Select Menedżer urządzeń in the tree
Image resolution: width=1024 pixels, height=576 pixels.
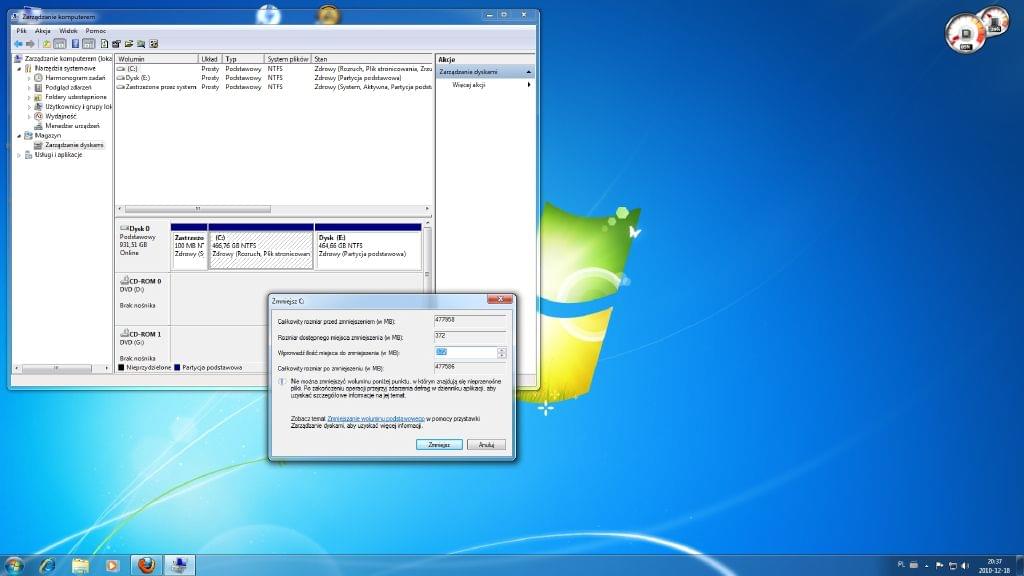(x=72, y=126)
